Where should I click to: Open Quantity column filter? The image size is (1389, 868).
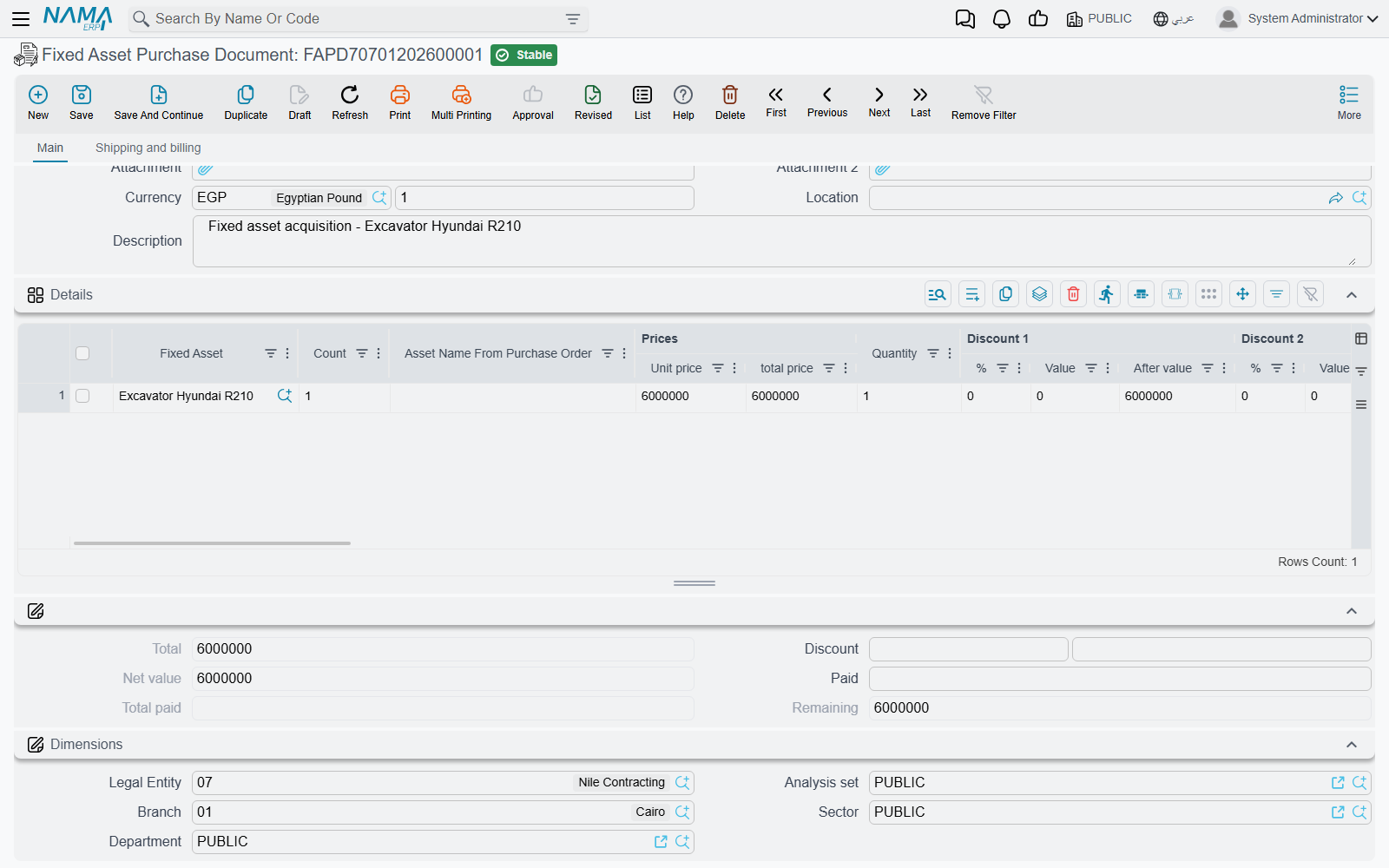[933, 353]
